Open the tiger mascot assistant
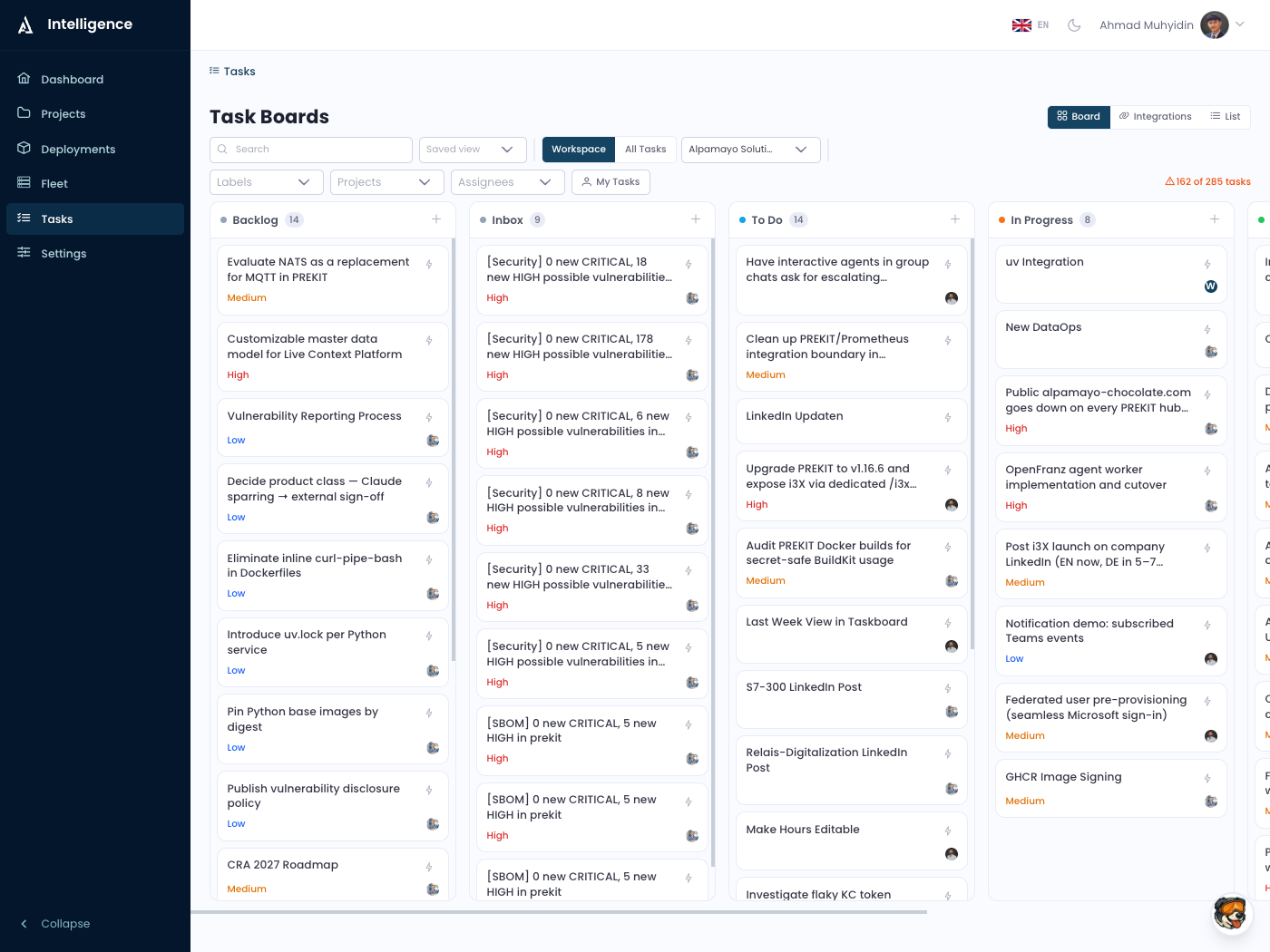 point(1231,913)
